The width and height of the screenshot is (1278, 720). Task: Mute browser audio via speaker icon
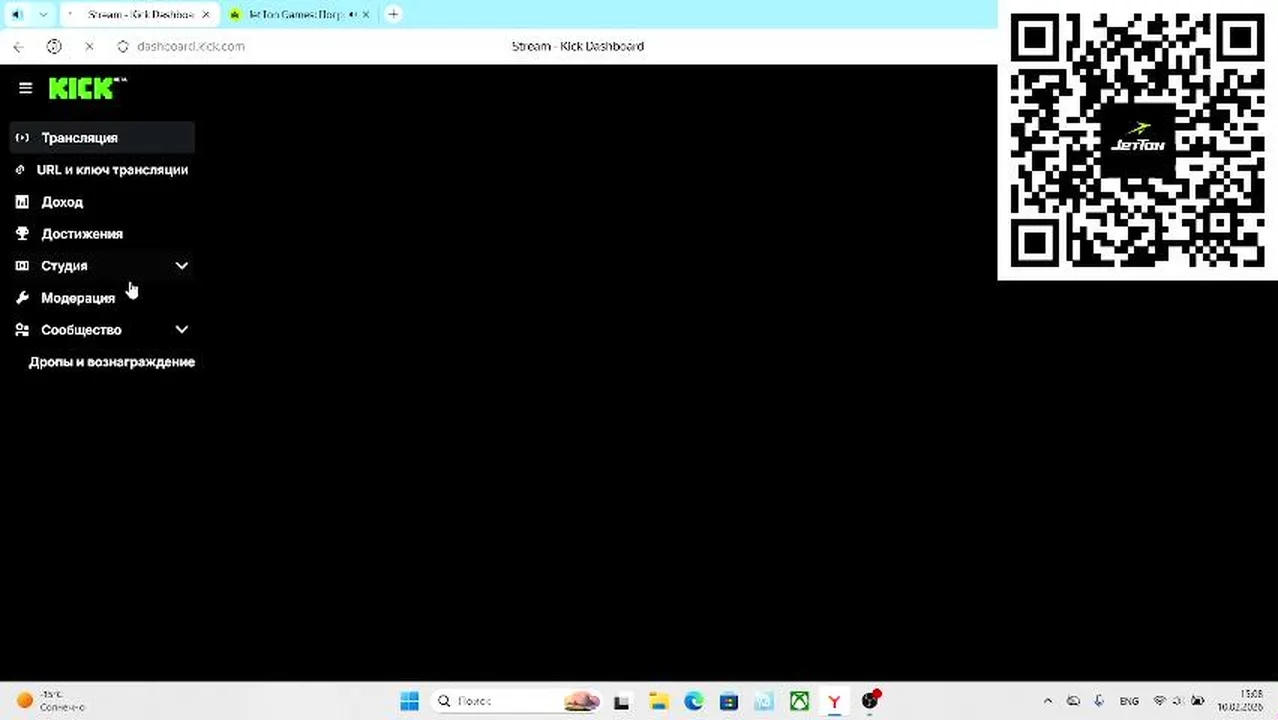pyautogui.click(x=16, y=15)
